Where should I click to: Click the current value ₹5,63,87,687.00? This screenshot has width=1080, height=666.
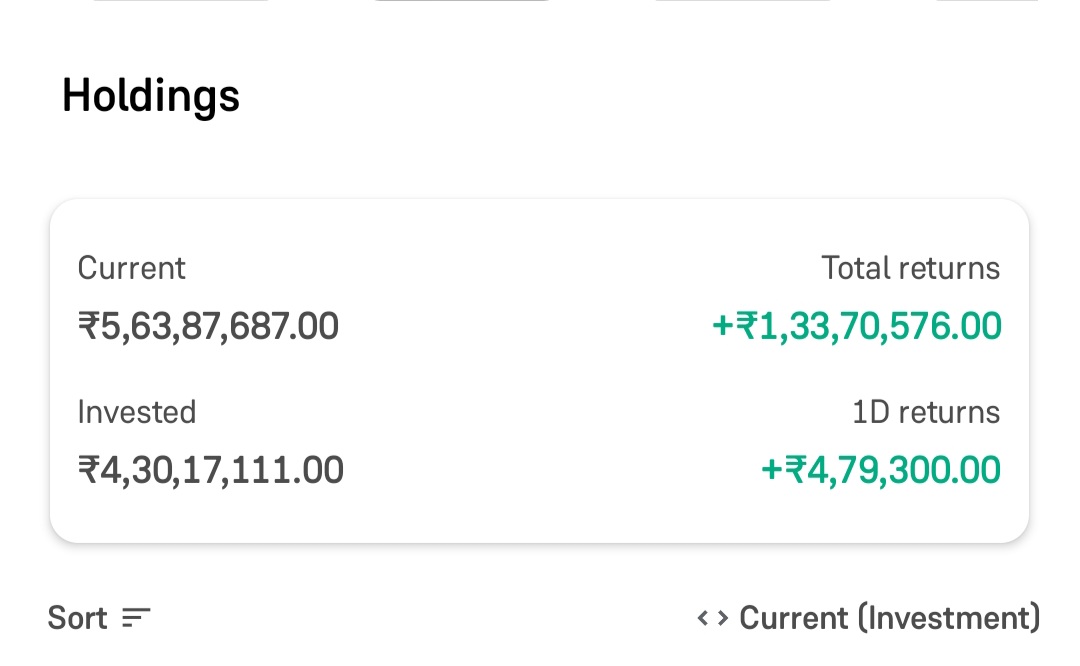coord(208,326)
